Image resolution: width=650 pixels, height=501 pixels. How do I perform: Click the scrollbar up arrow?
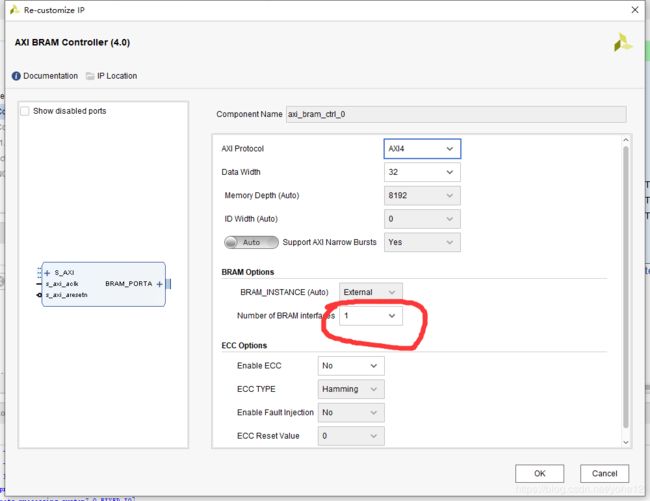(626, 140)
